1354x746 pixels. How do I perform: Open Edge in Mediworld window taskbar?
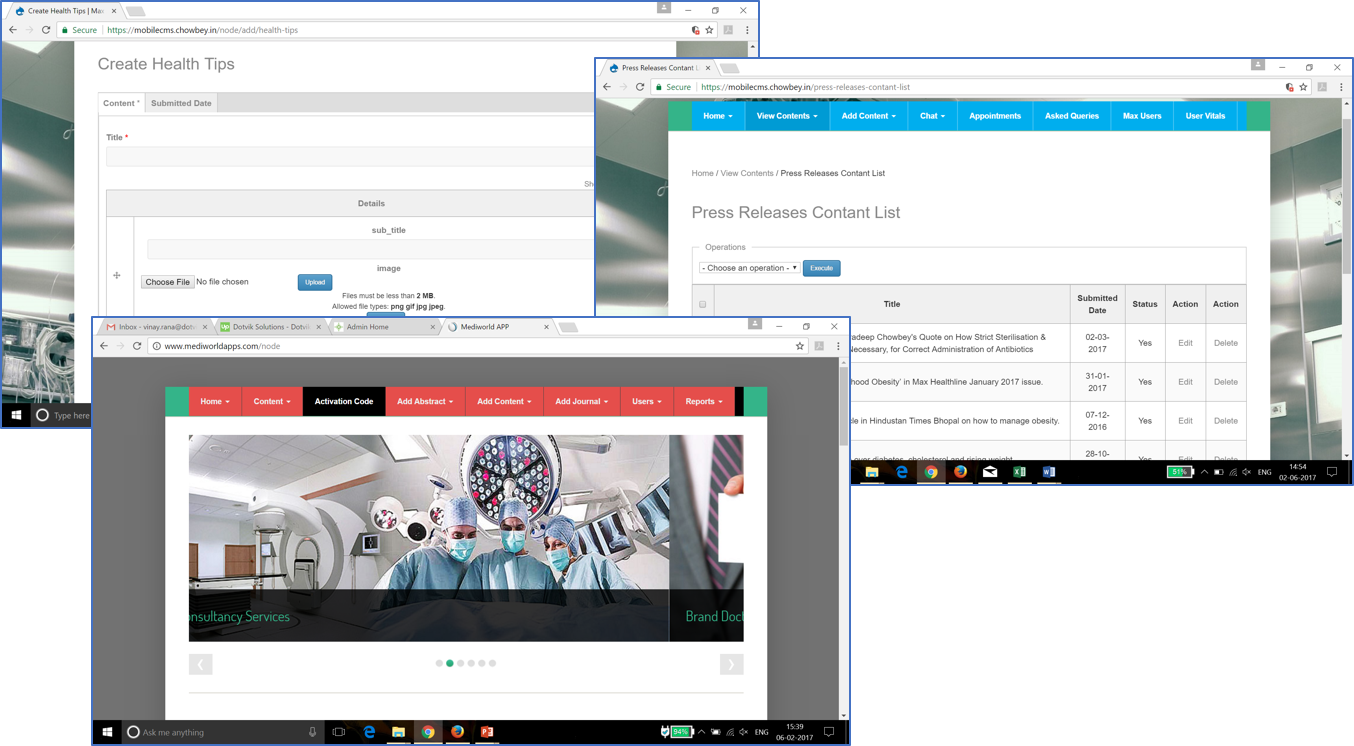point(369,732)
